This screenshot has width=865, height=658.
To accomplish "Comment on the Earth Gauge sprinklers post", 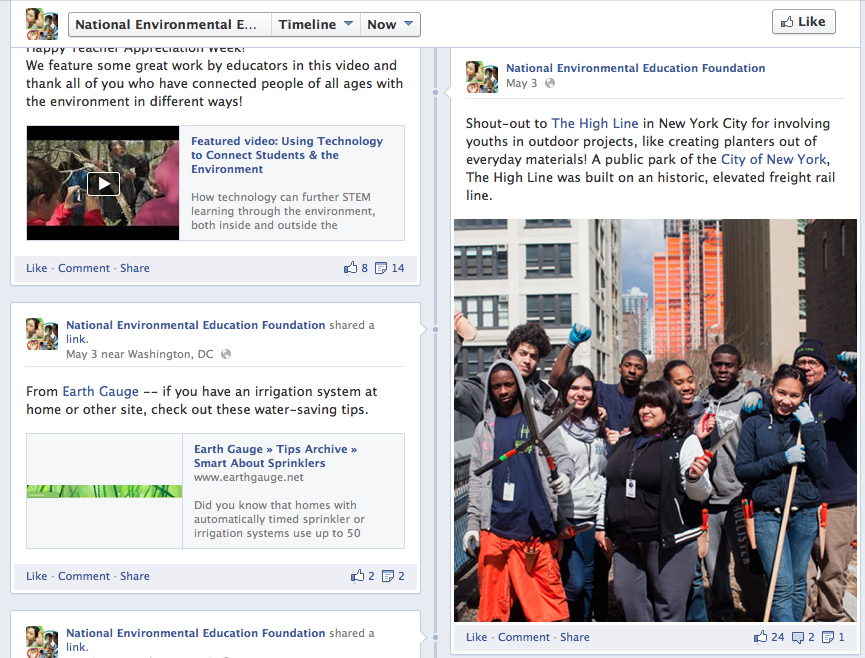I will point(84,576).
